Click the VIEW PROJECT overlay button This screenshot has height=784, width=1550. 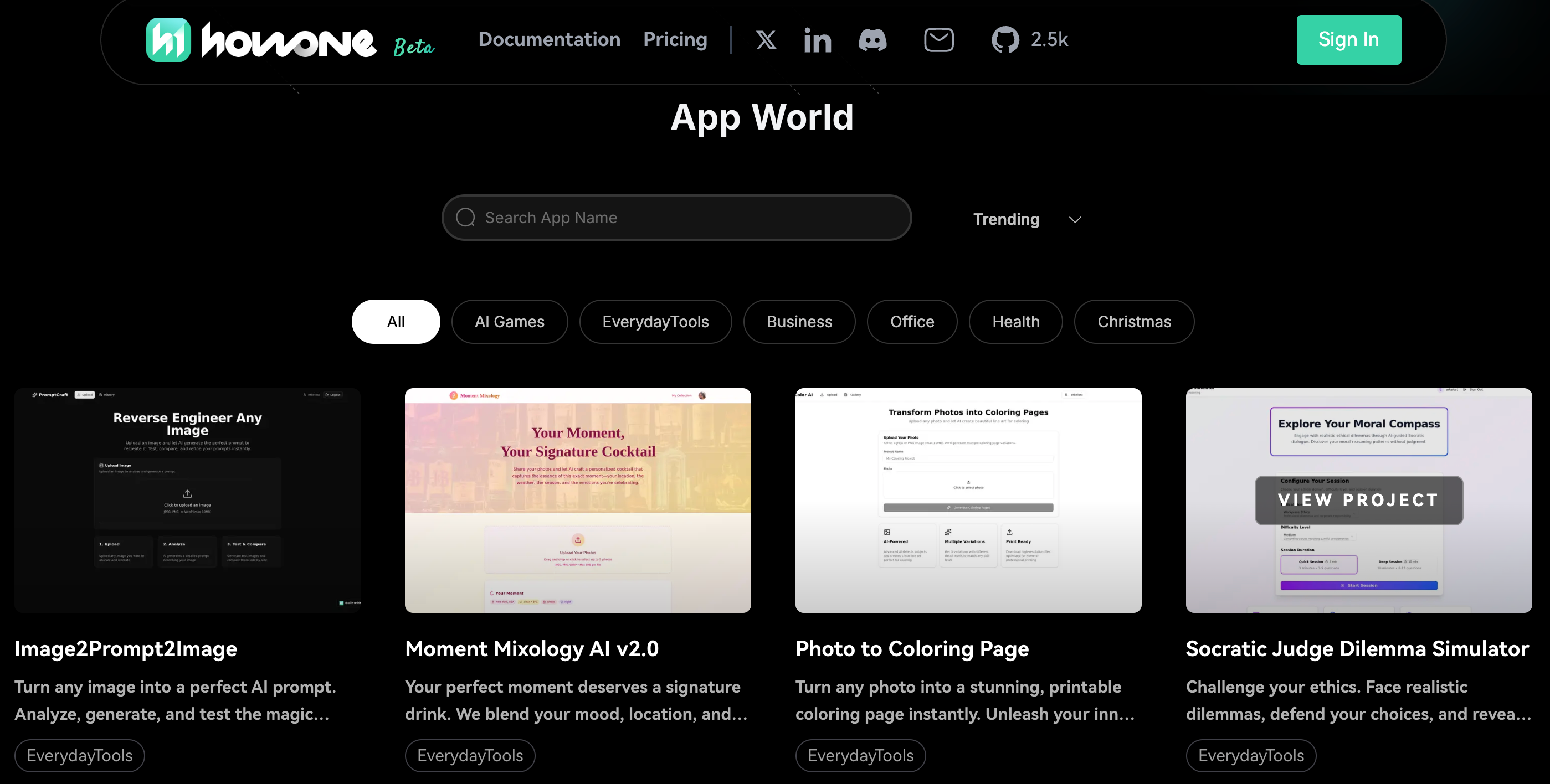pyautogui.click(x=1358, y=500)
